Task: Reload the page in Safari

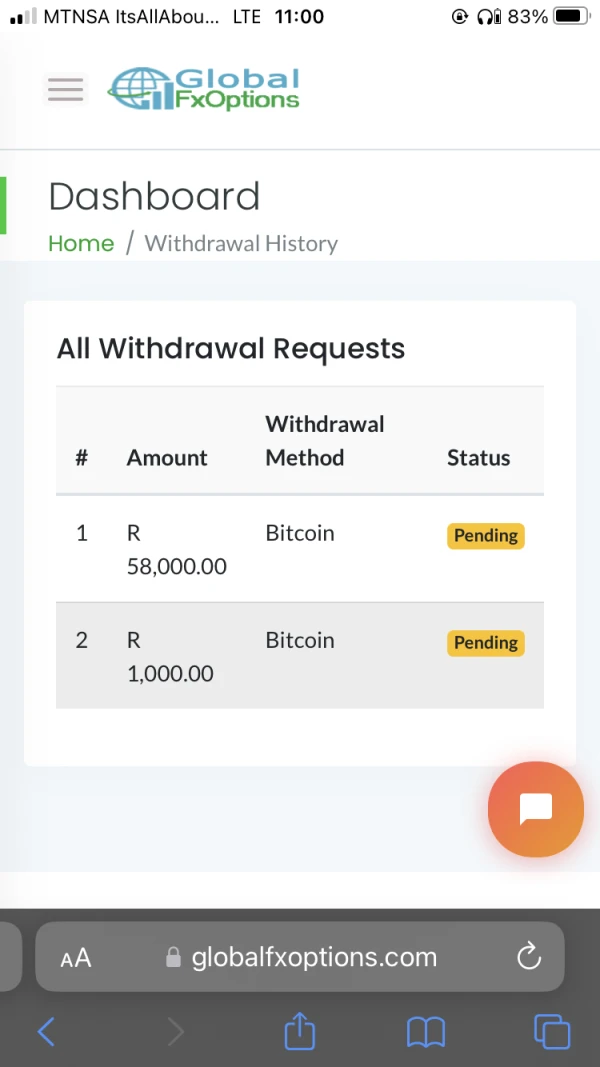Action: 529,957
